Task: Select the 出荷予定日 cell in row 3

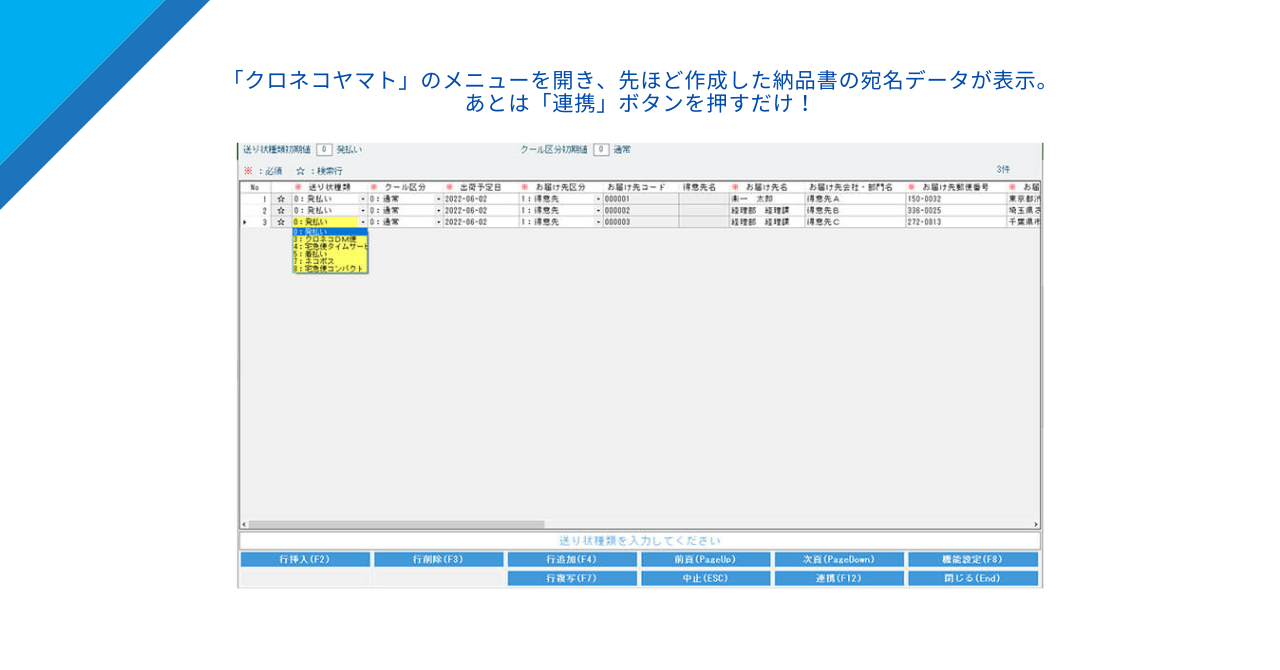Action: (481, 222)
